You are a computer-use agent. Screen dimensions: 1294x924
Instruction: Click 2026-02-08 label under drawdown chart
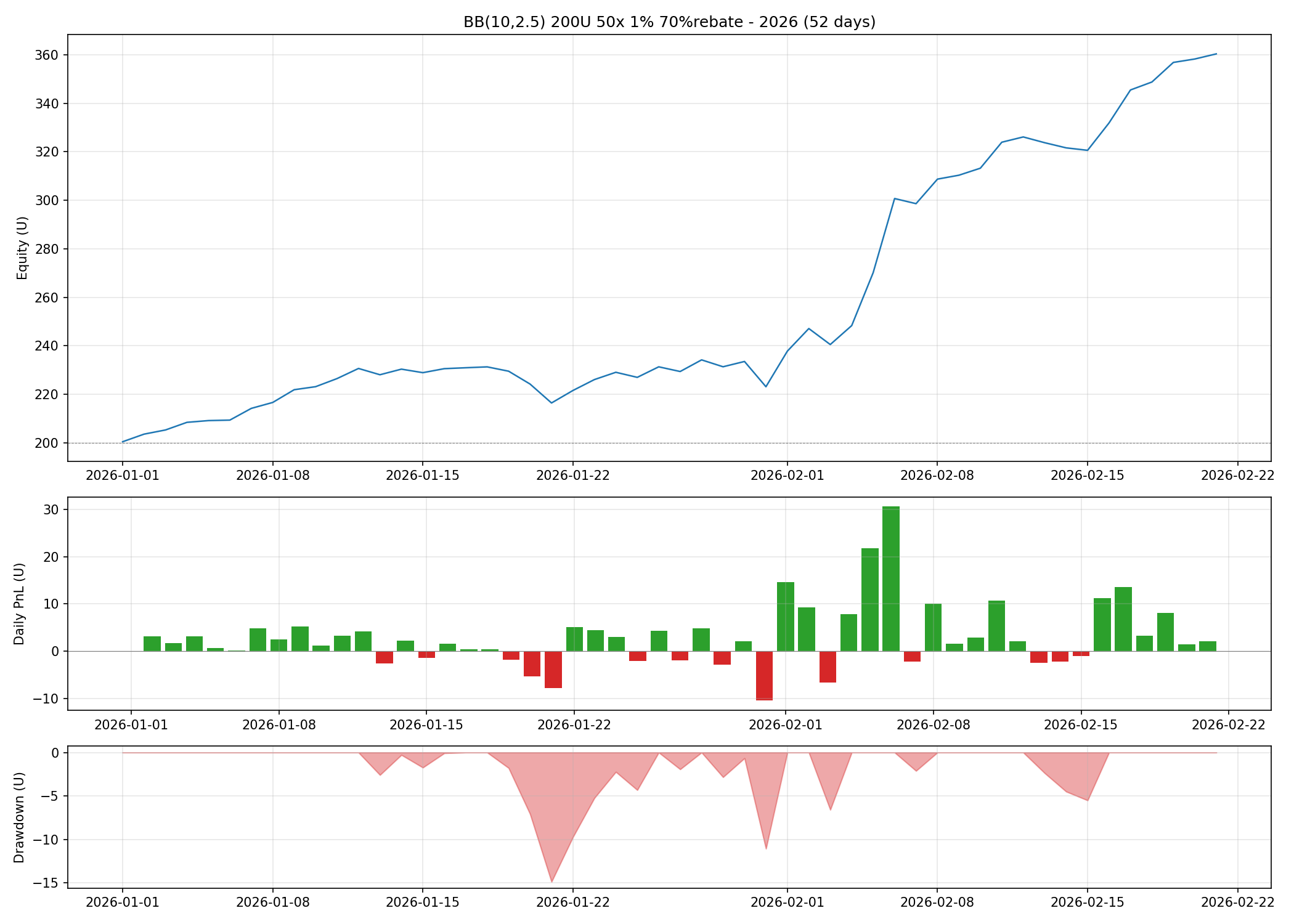point(937,902)
